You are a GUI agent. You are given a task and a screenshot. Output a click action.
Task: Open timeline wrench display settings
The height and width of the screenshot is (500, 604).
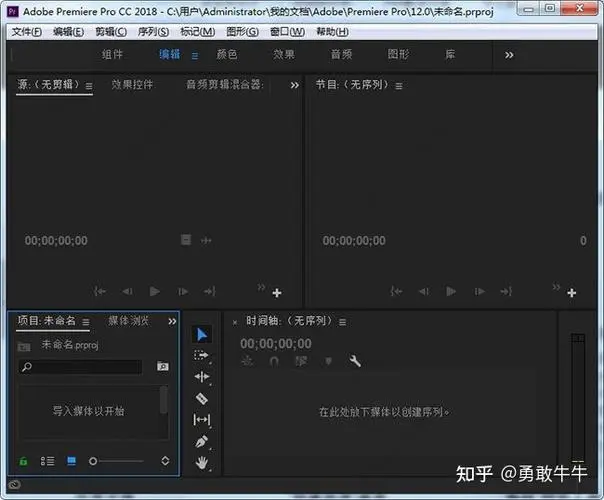(x=355, y=361)
